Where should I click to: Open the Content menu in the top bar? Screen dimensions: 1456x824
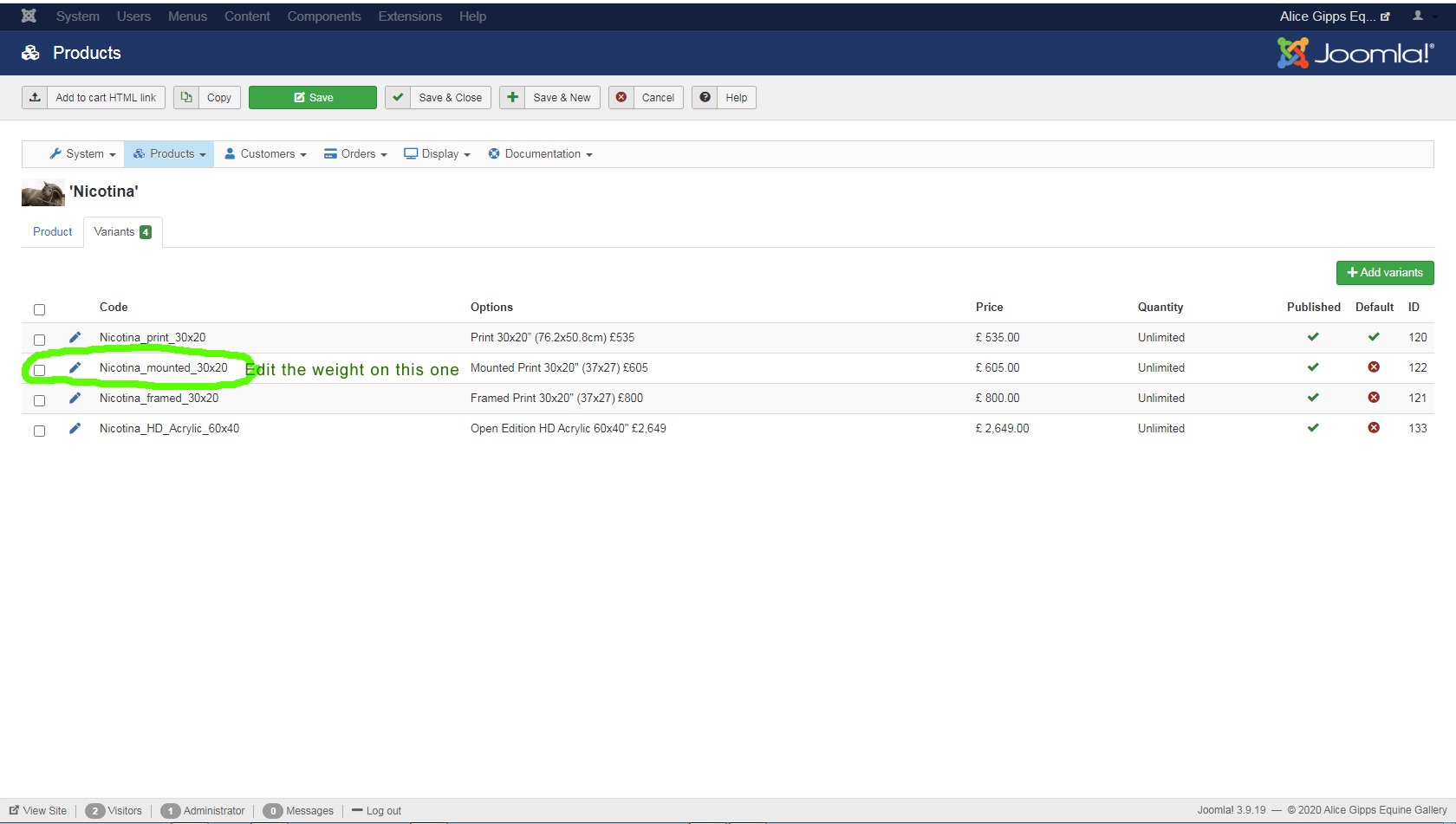(247, 16)
